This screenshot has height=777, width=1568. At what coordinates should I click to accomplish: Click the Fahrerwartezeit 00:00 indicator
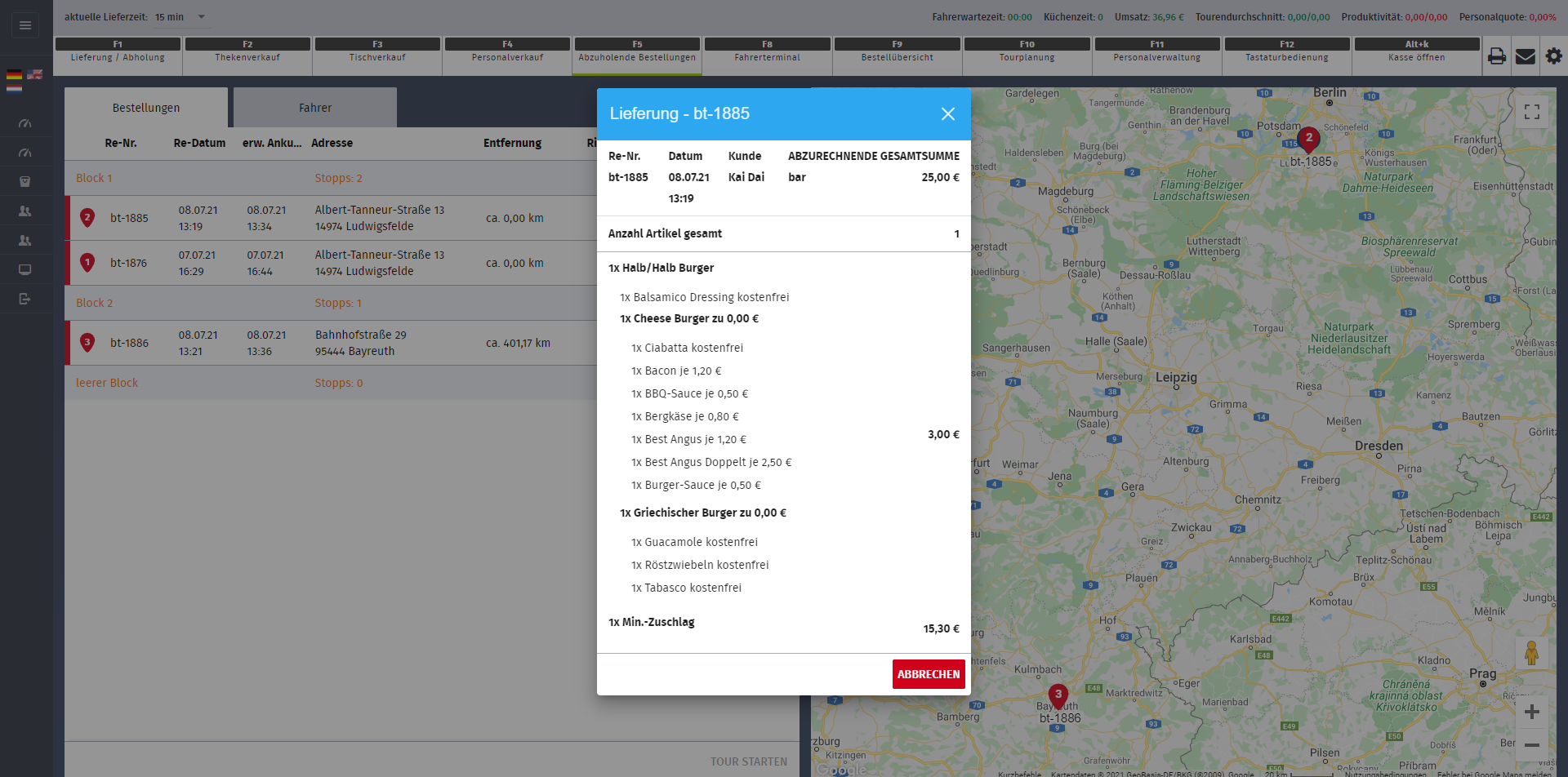982,17
